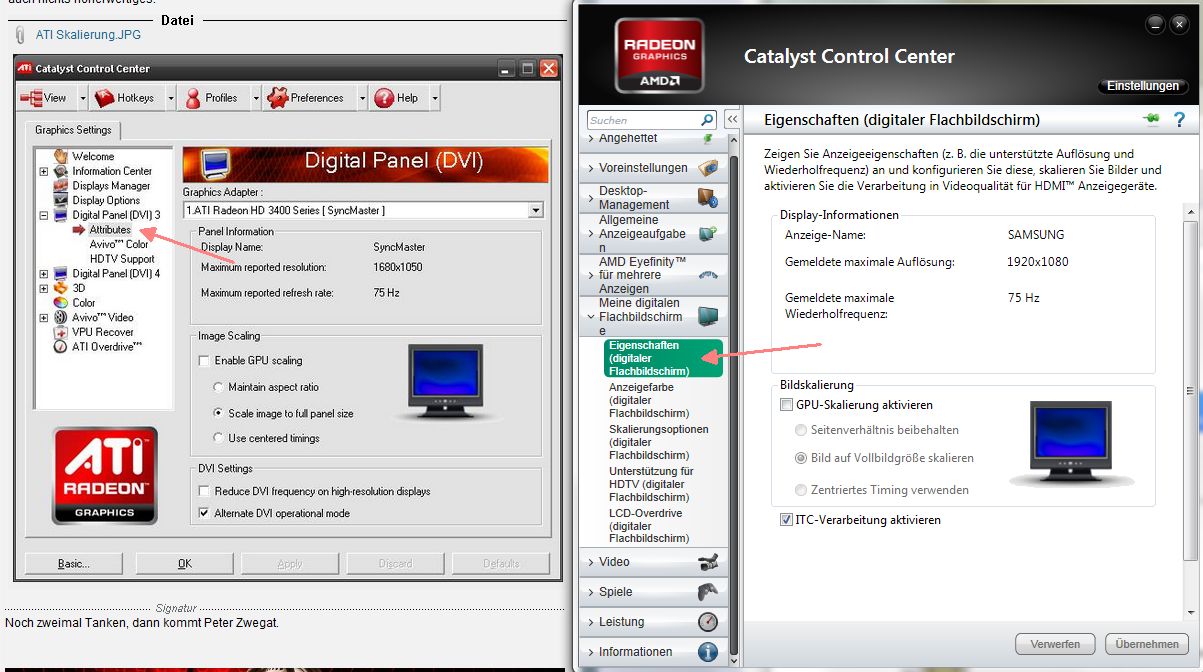Select the 3D tree icon
The image size is (1203, 672).
tap(61, 288)
